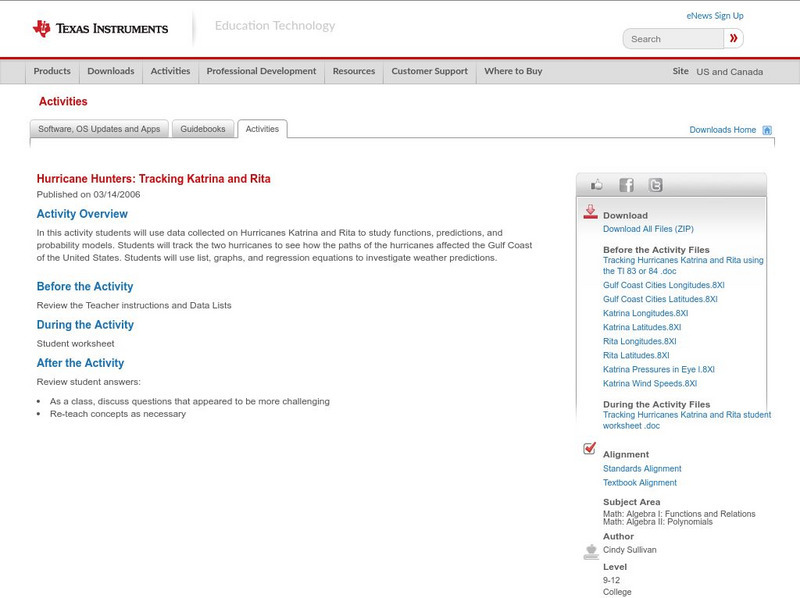Download Gulf Coast Cities Longitudes.8XI

pos(663,285)
